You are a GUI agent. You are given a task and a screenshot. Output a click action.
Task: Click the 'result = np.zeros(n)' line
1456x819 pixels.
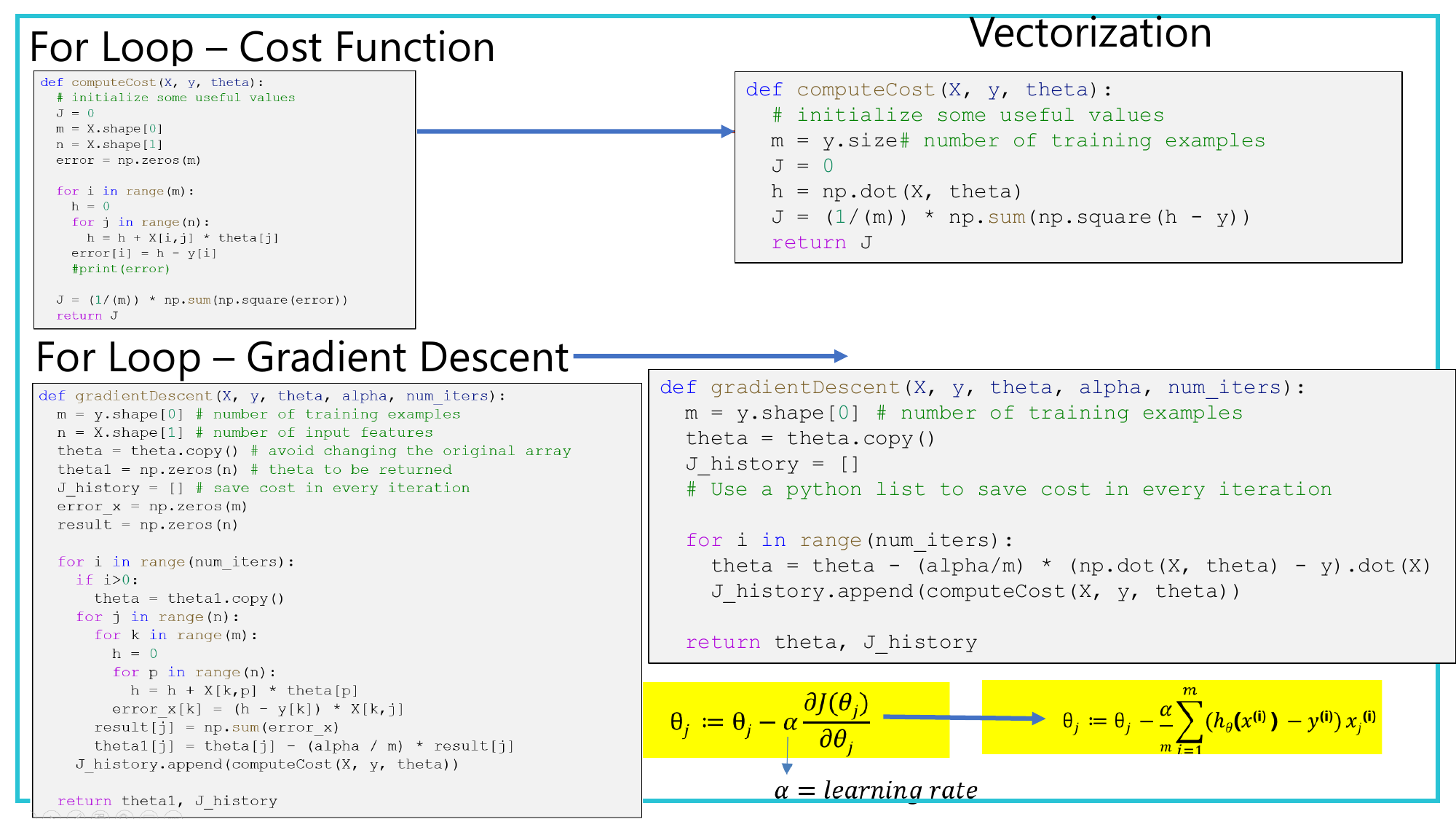(147, 525)
